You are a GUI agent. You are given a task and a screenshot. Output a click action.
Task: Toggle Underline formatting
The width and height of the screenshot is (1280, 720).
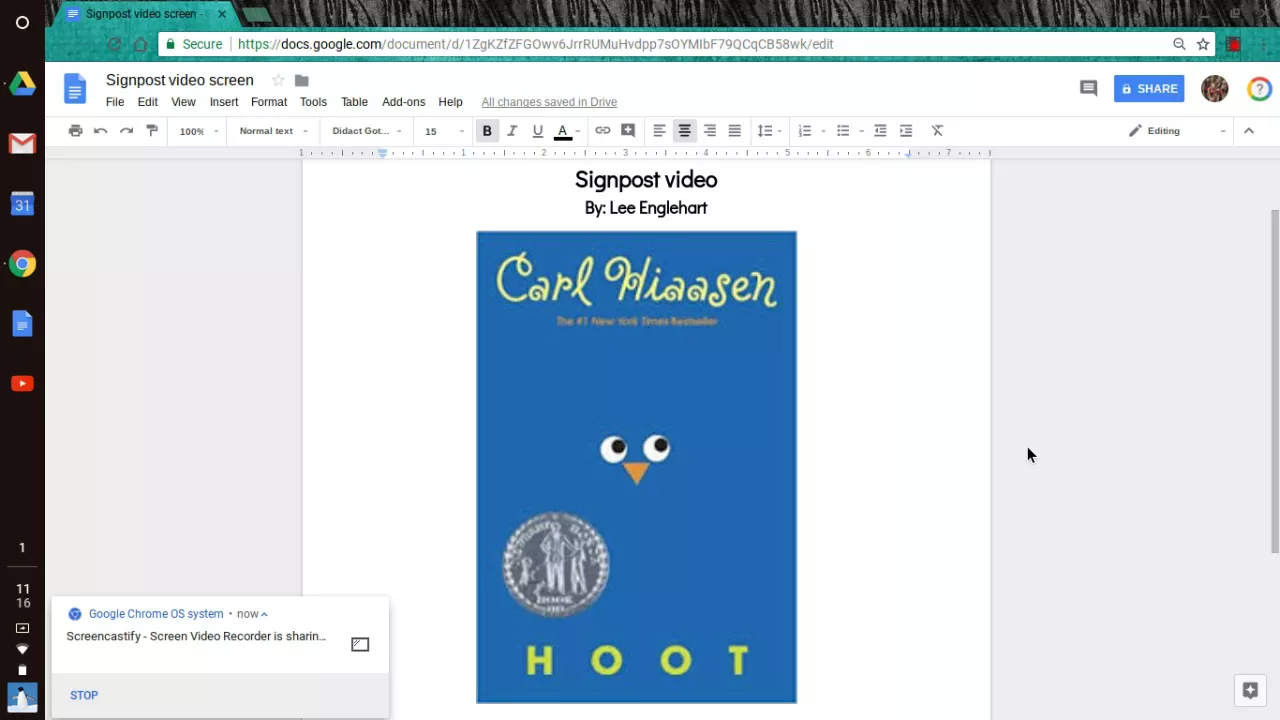click(x=537, y=131)
